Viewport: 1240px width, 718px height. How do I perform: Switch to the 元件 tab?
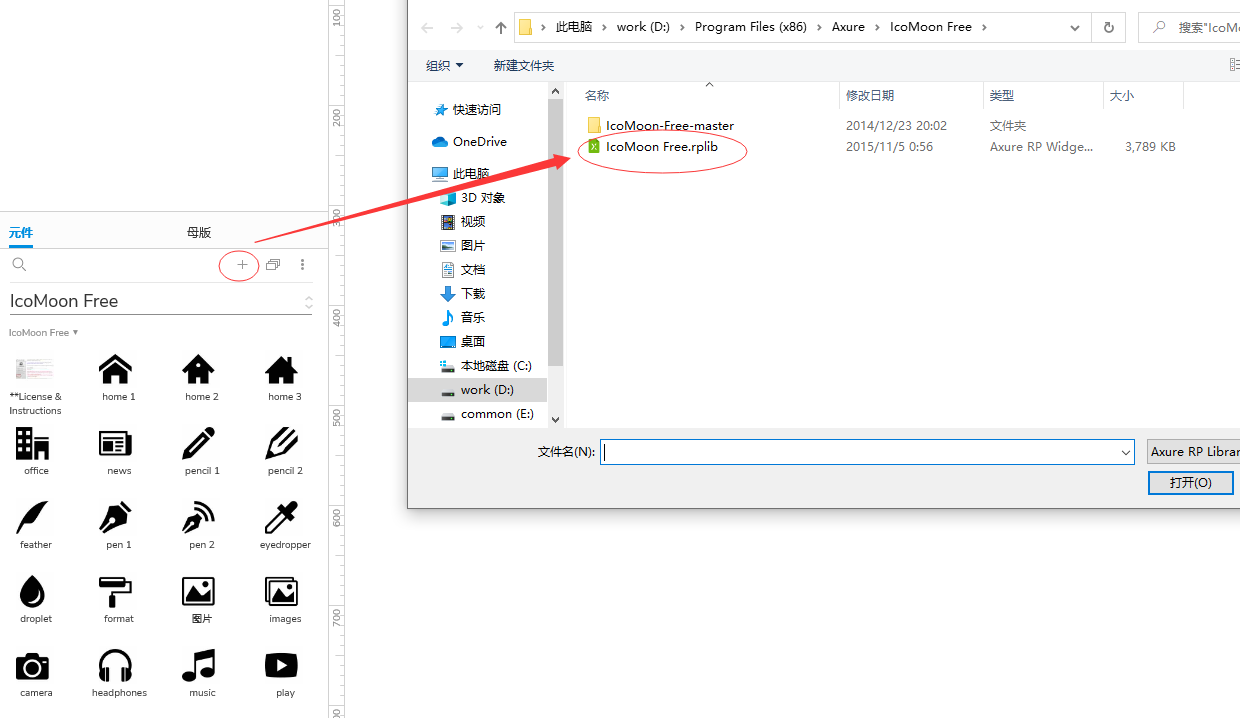pos(21,232)
